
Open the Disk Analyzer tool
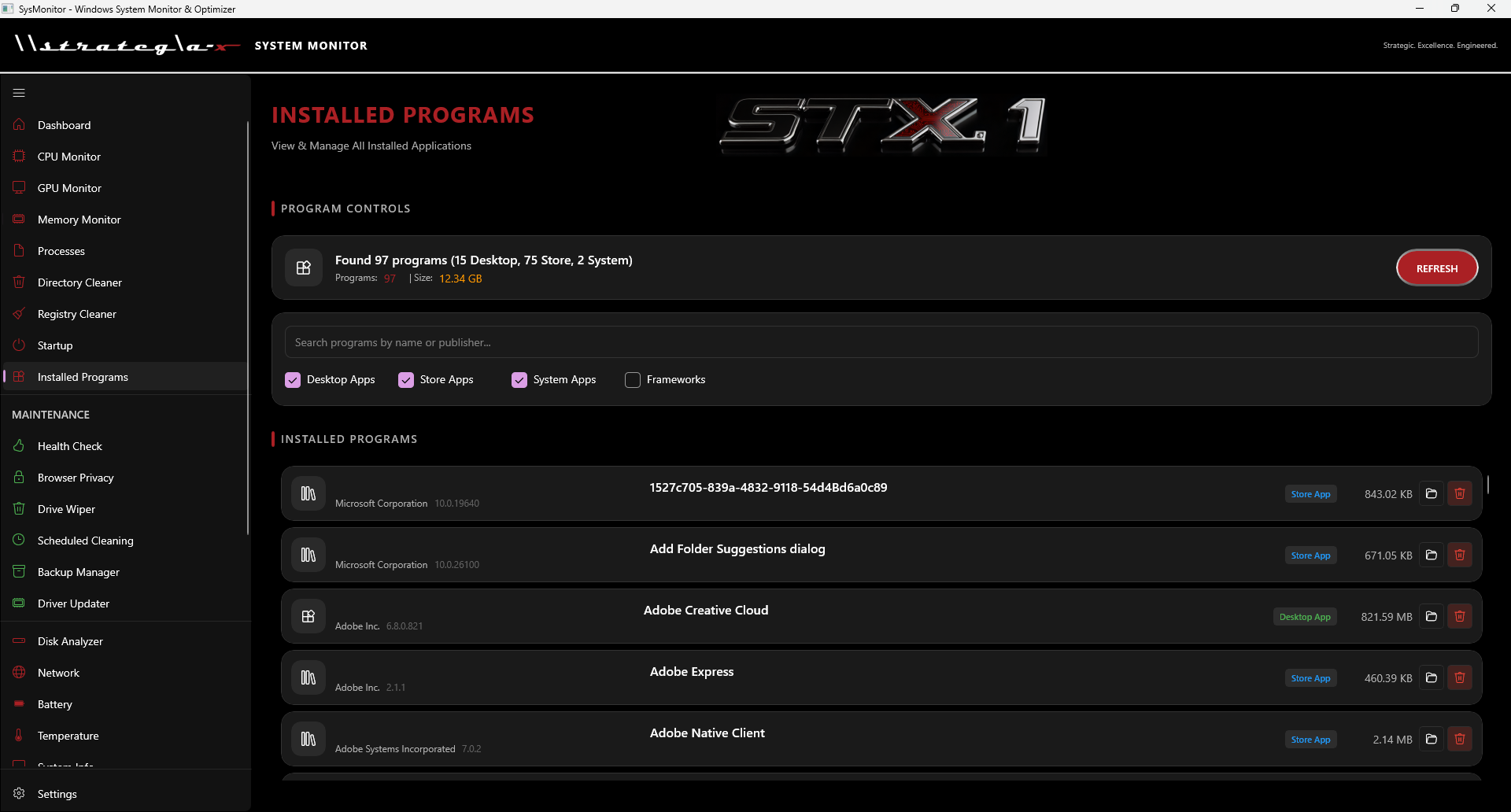coord(19,640)
